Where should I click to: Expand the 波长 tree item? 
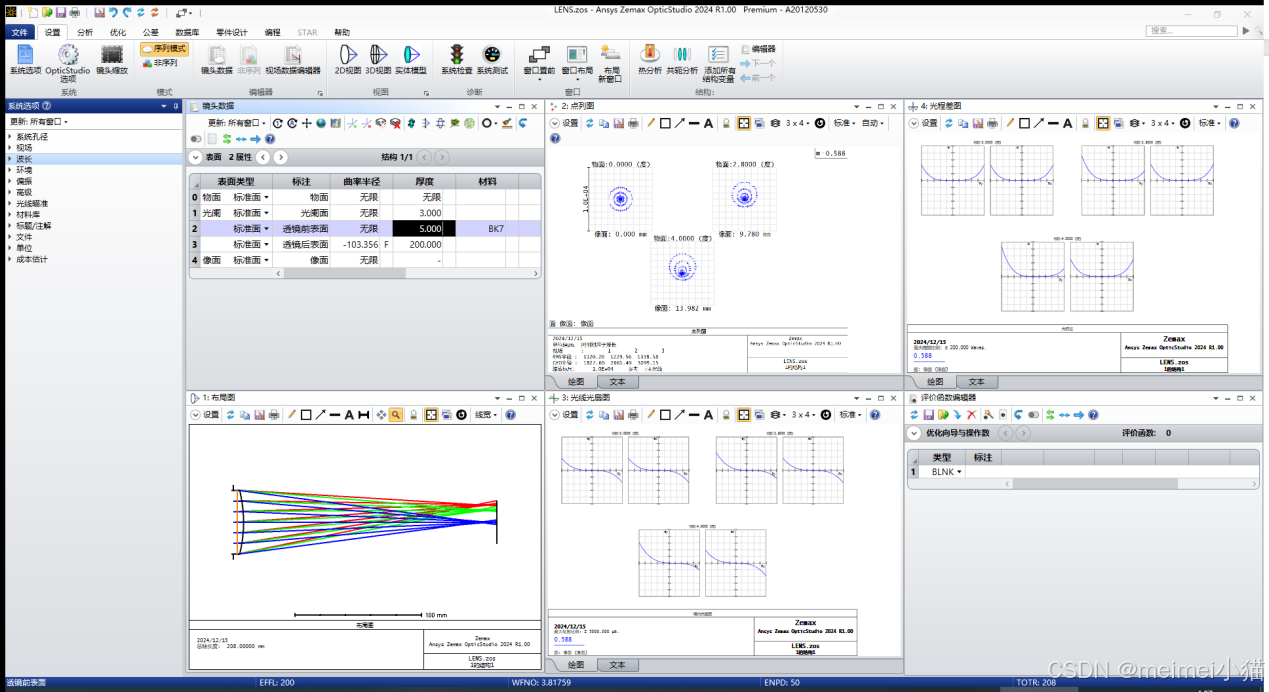[x=11, y=159]
